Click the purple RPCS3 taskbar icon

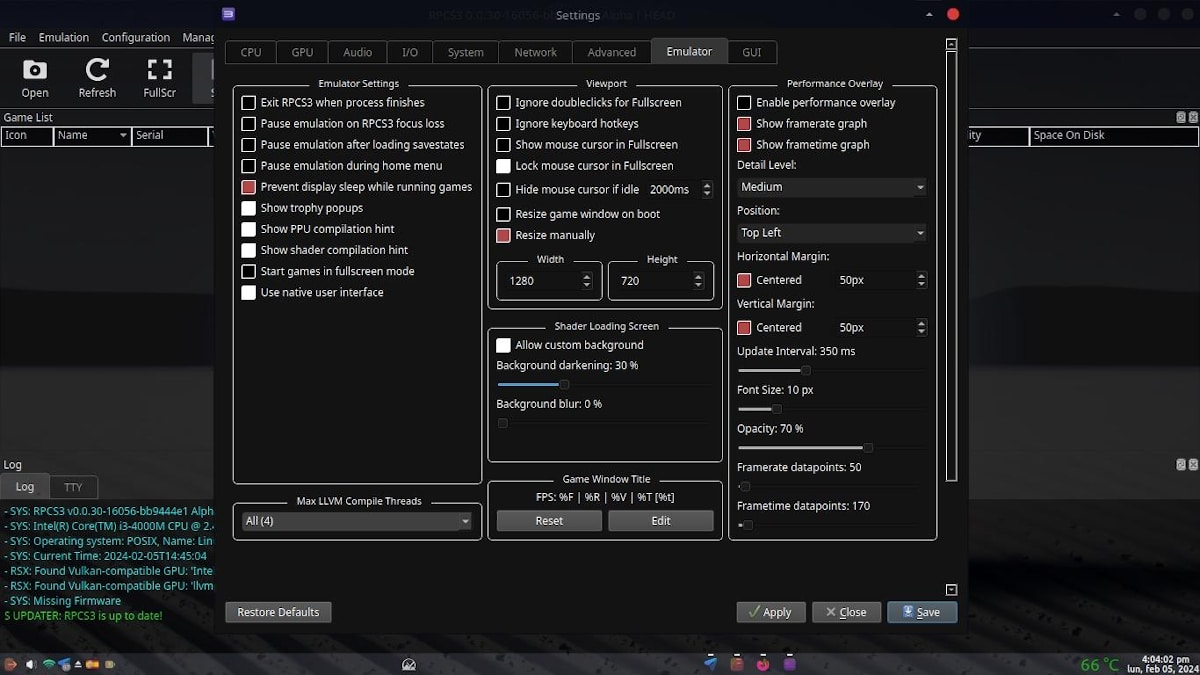(x=789, y=663)
